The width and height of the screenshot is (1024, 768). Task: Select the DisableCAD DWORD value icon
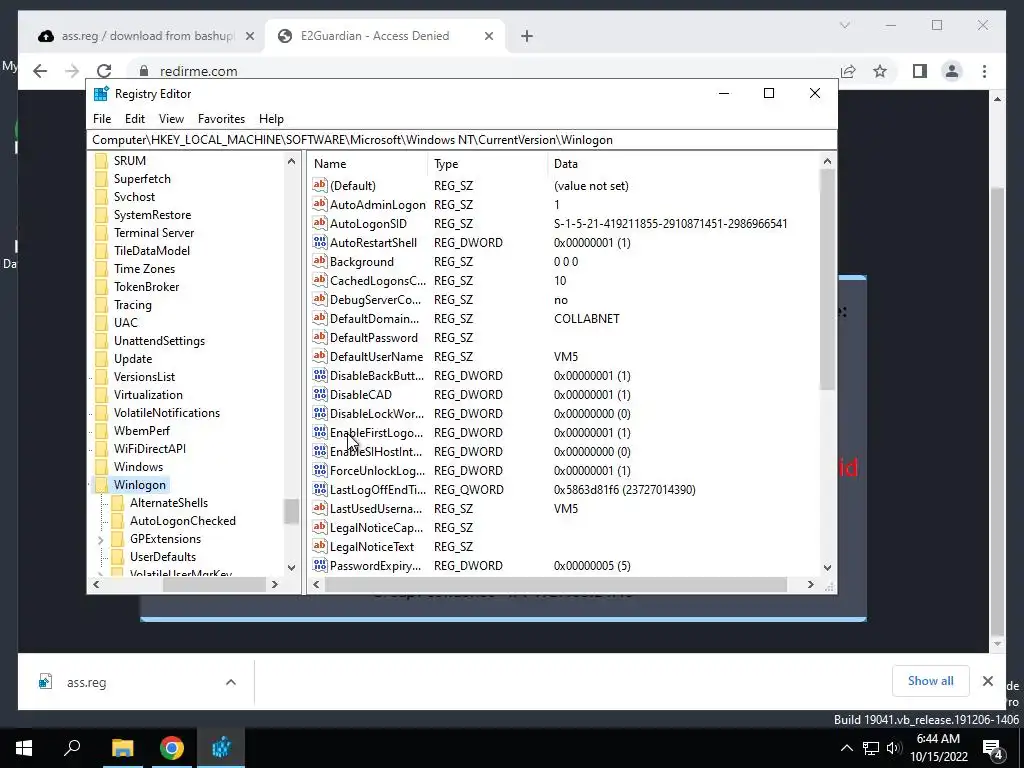point(319,394)
